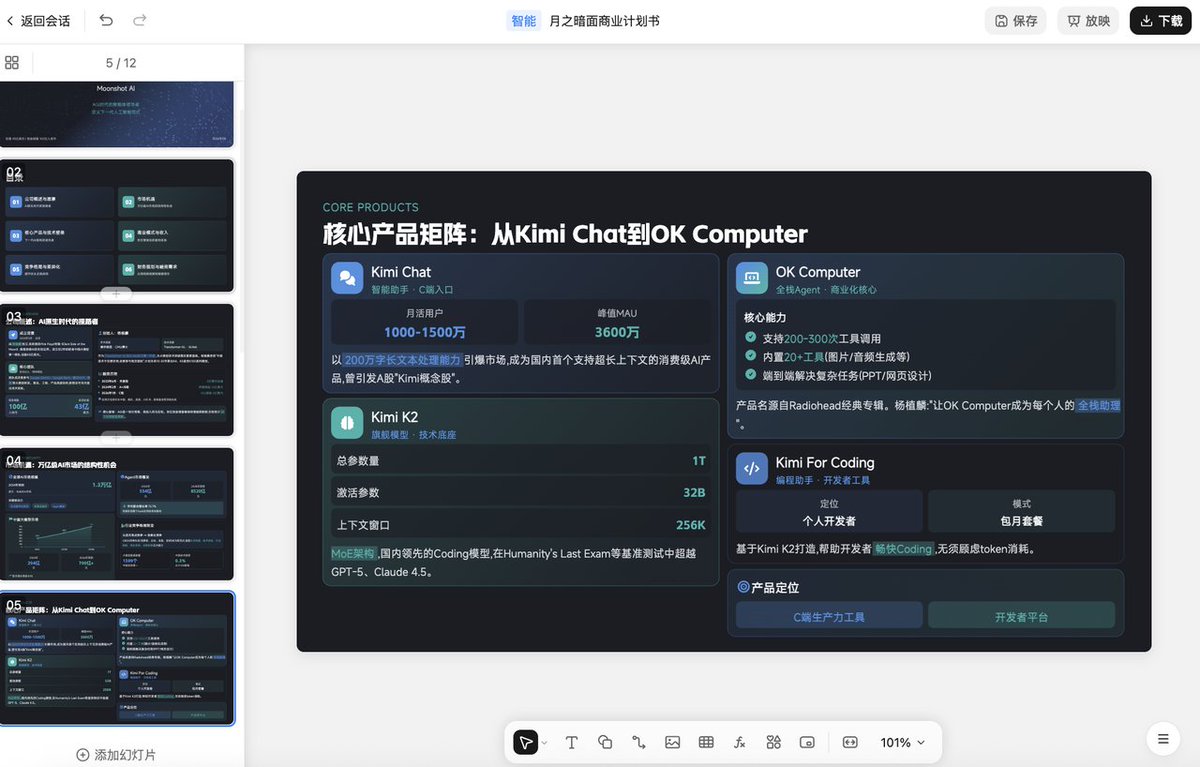Click the 核心能力 heading
The height and width of the screenshot is (767, 1200).
[765, 317]
